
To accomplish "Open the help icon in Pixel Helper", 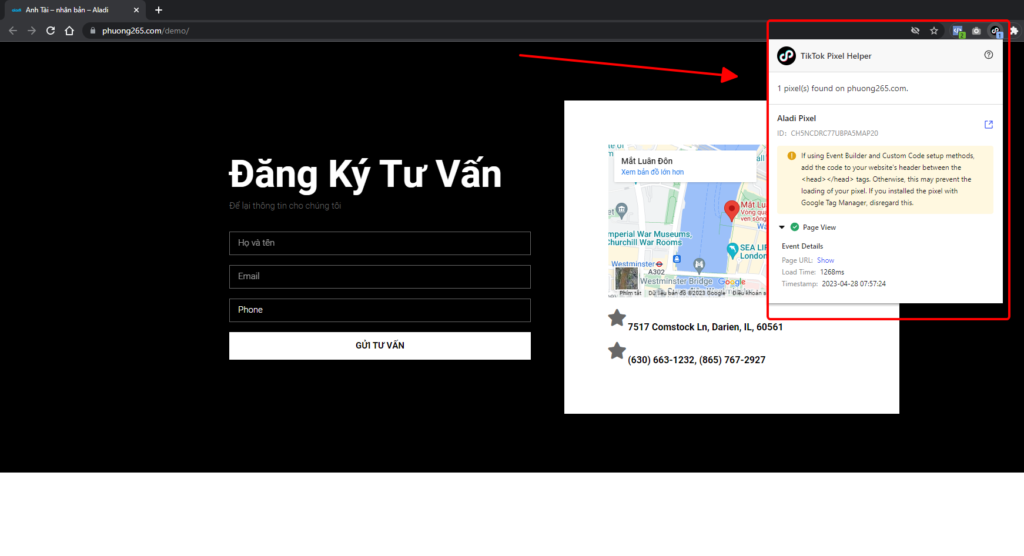I will click(988, 56).
